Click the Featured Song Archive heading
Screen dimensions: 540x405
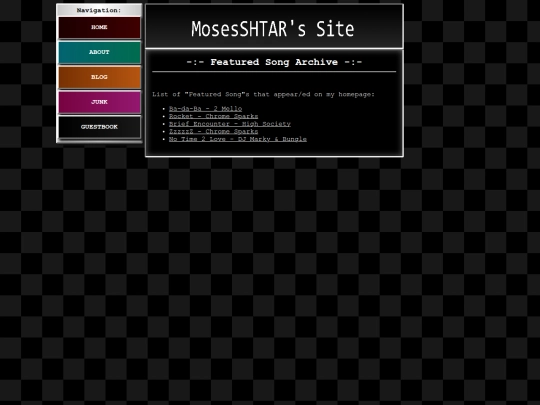point(274,62)
